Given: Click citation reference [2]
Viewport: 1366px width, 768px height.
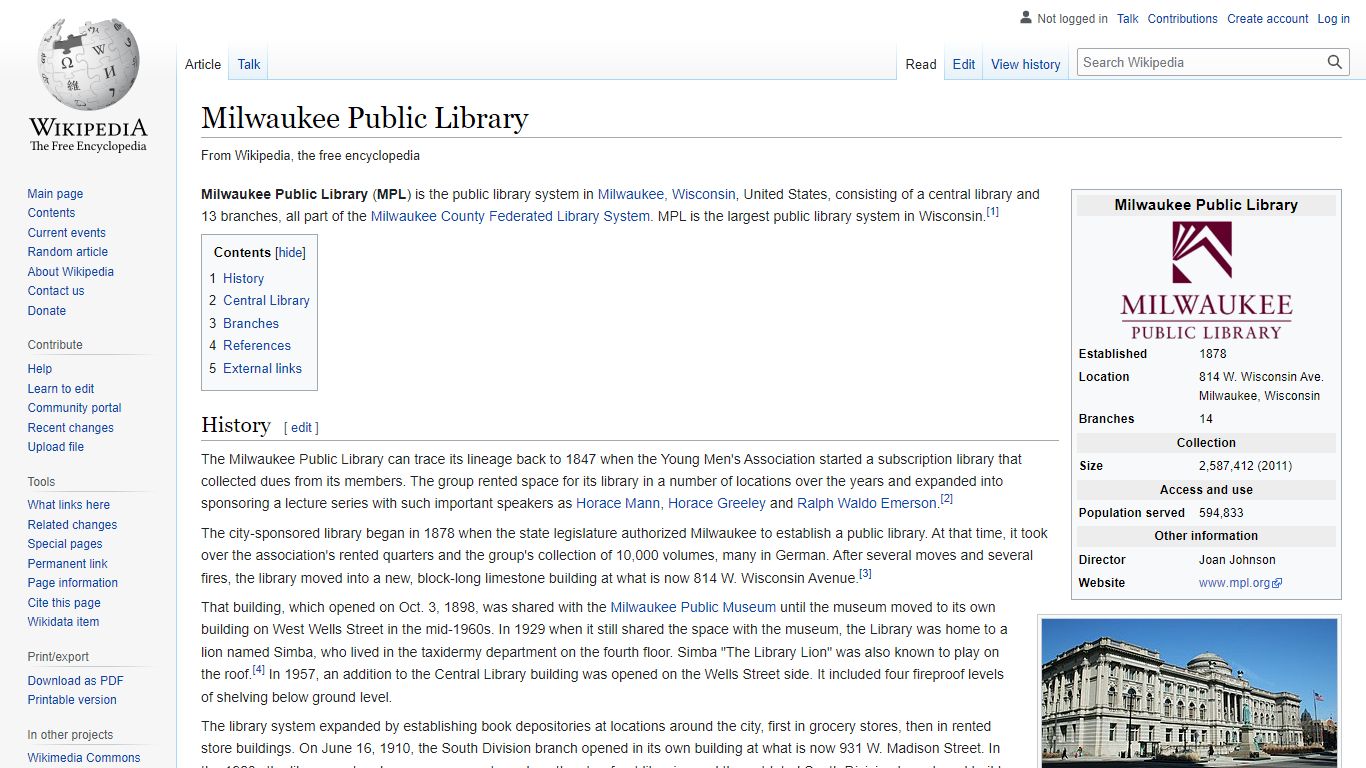Looking at the screenshot, I should coord(947,499).
